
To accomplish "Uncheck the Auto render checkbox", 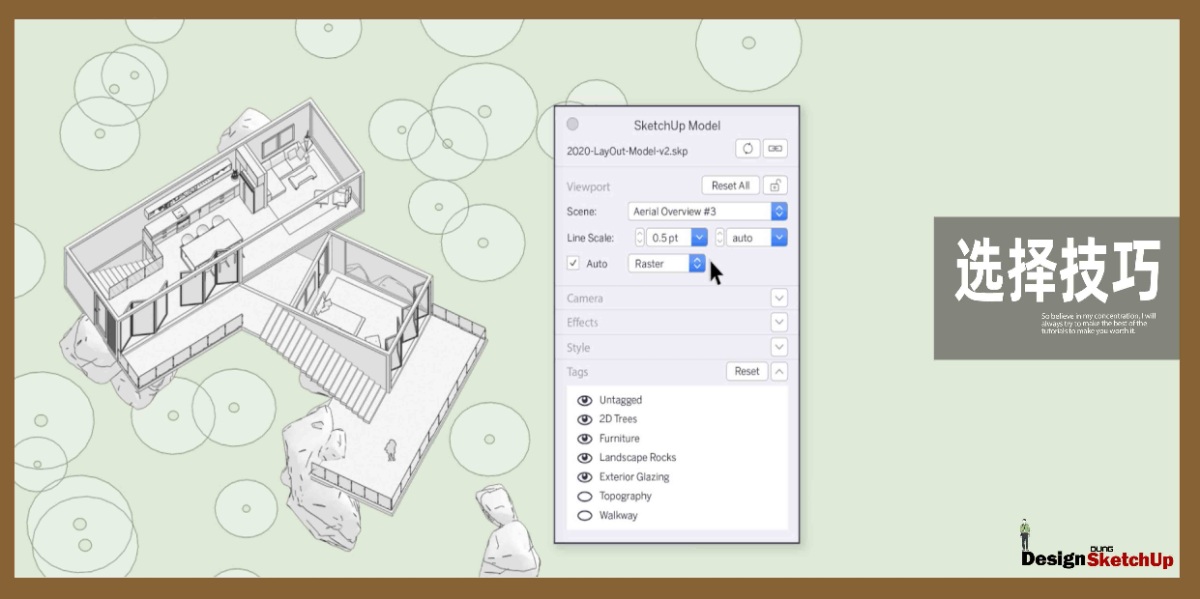I will point(573,264).
